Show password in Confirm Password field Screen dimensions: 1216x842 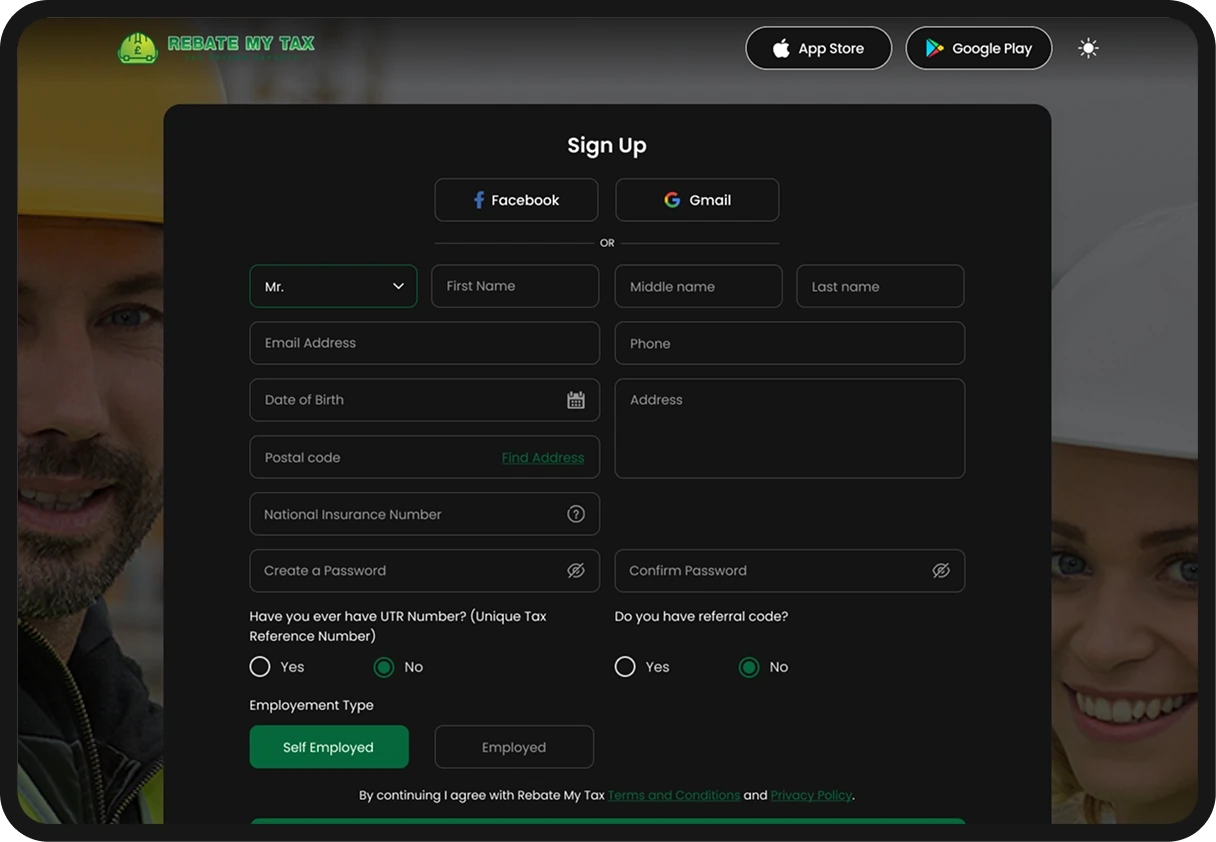pyautogui.click(x=941, y=571)
